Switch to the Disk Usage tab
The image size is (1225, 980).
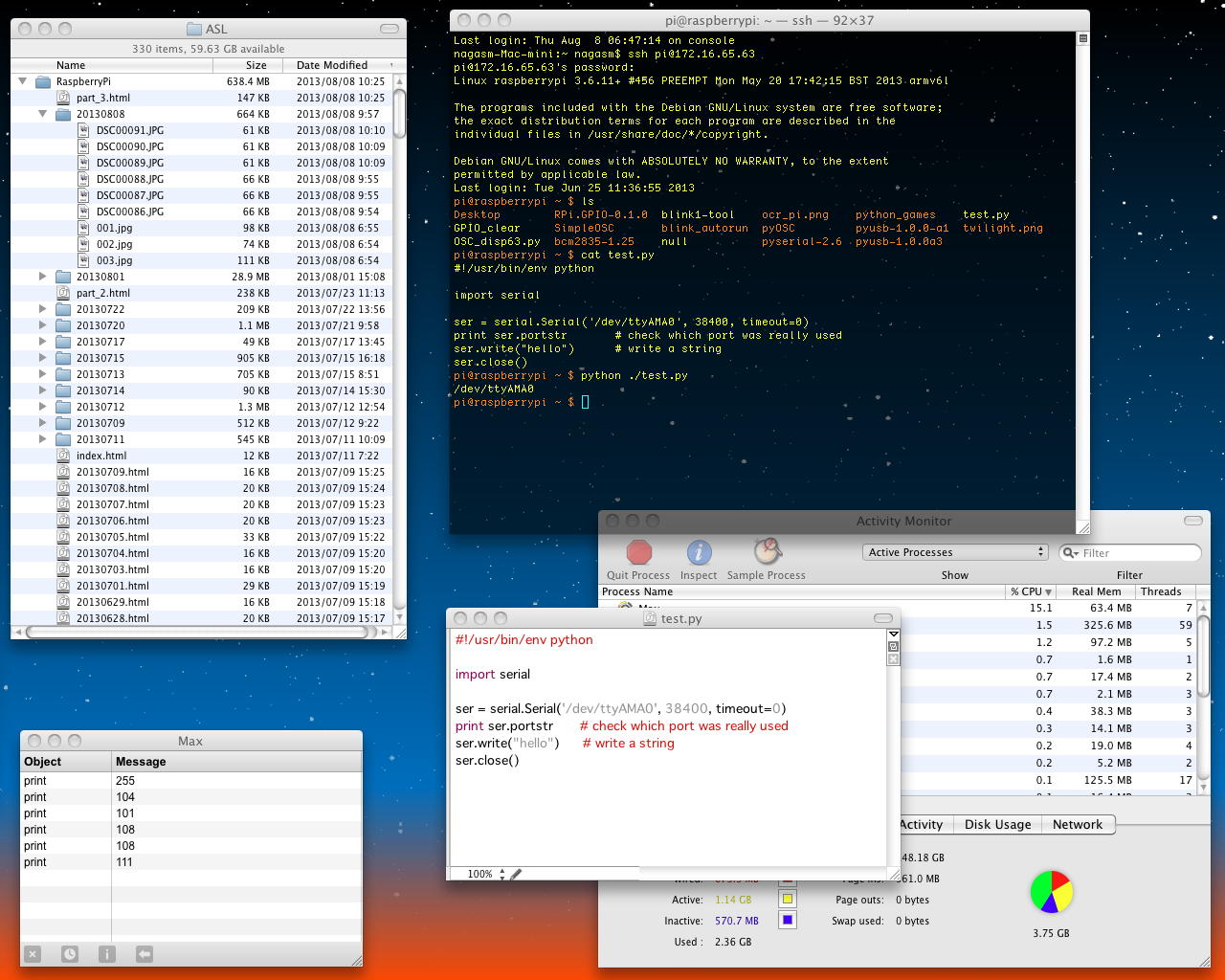[997, 824]
